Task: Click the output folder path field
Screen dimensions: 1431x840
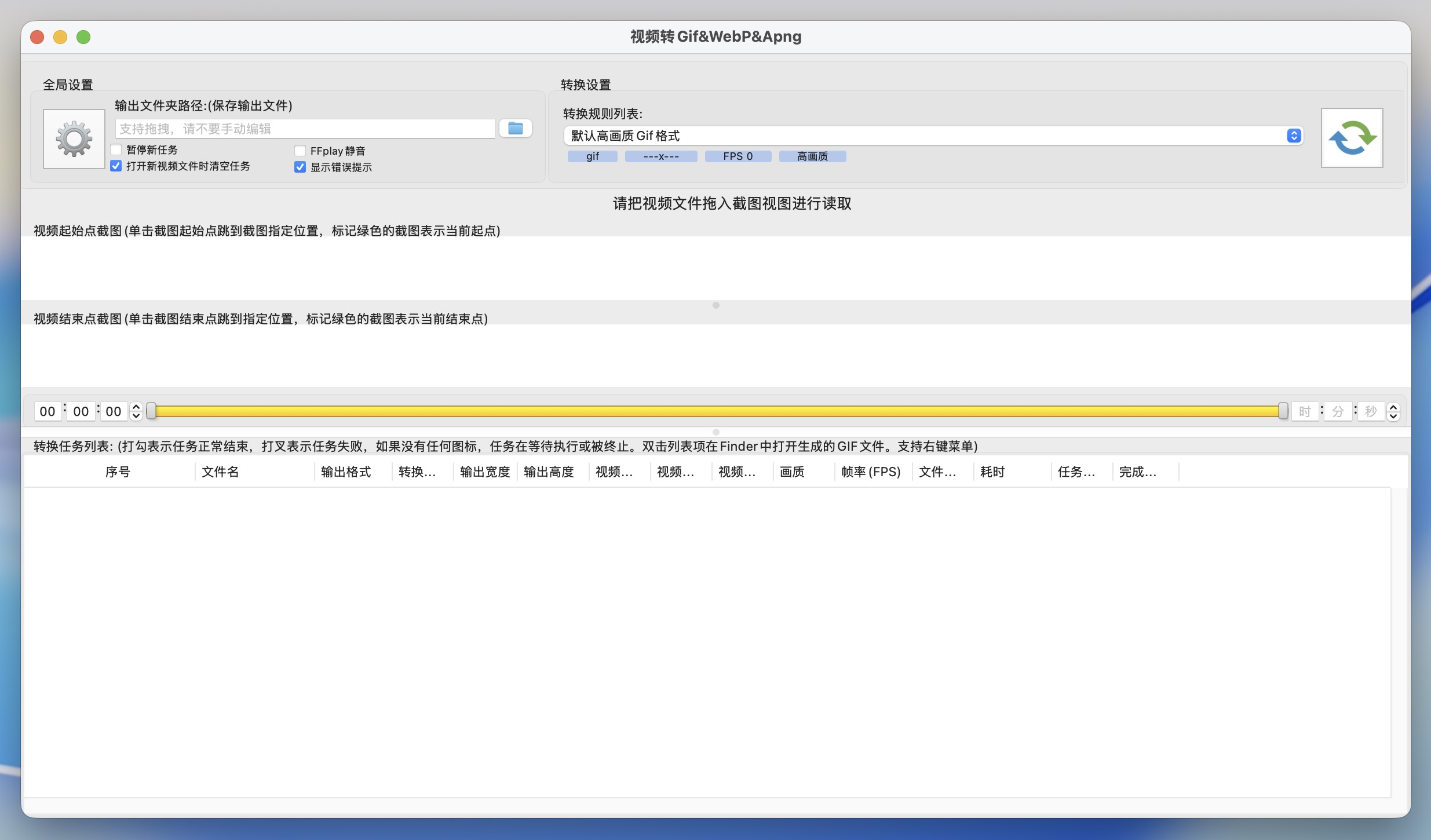Action: (x=305, y=129)
